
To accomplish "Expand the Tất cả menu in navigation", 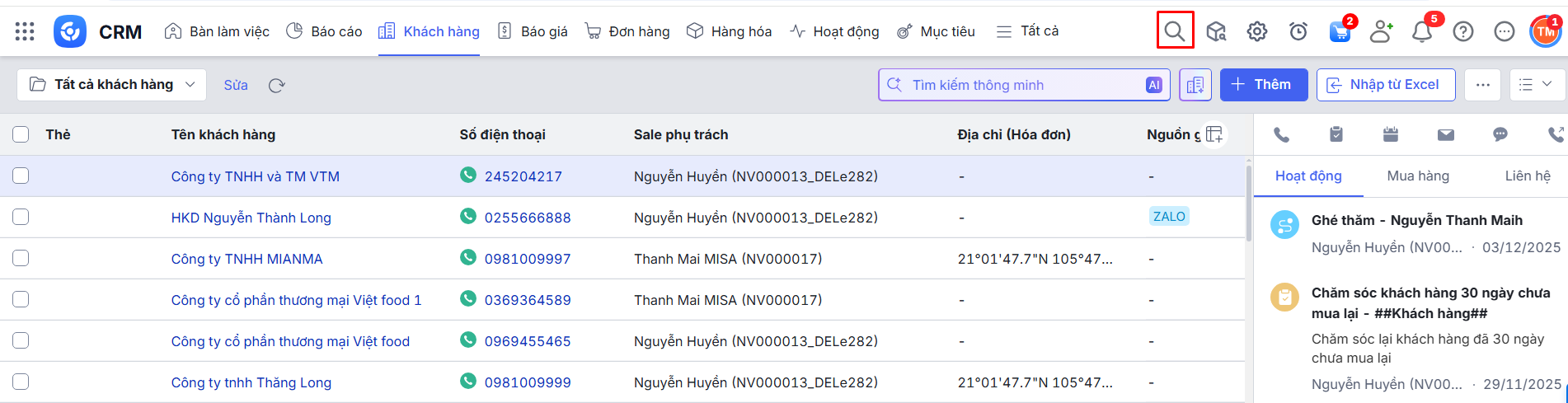I will coord(1027,31).
